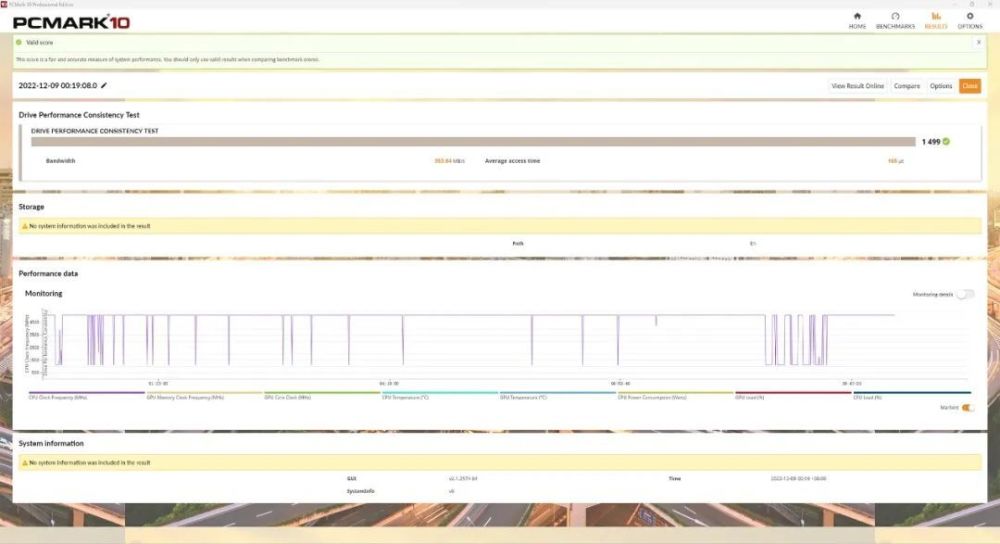The image size is (1000, 544).
Task: Open the Benchmarks section
Action: [x=895, y=20]
